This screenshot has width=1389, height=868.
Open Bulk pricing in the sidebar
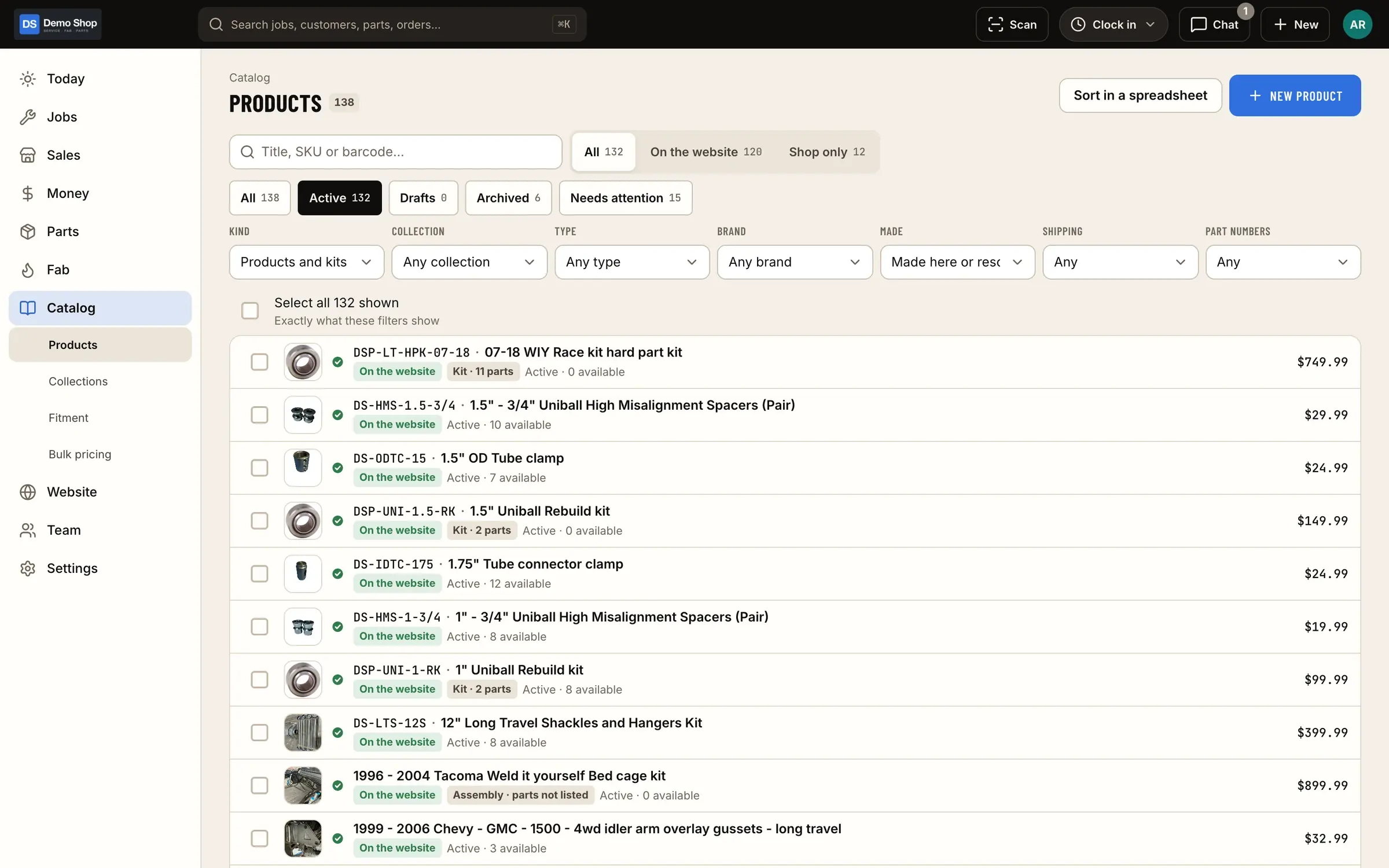80,454
